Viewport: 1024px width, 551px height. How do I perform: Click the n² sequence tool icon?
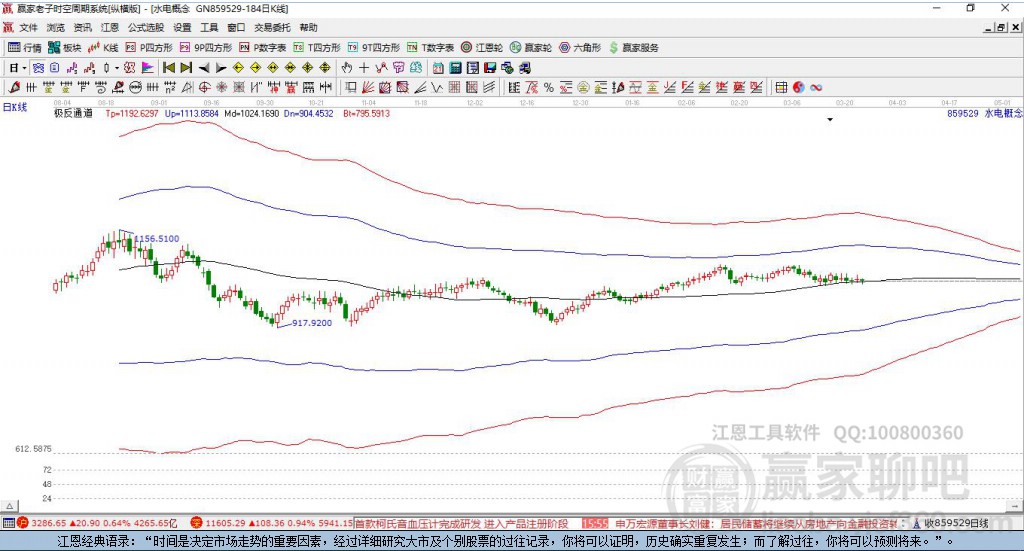point(170,87)
